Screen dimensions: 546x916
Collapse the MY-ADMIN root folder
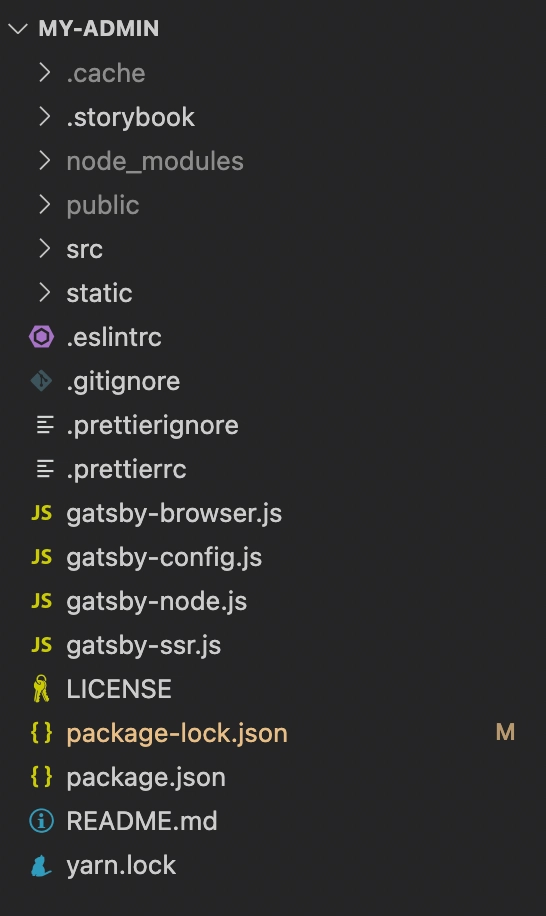19,29
